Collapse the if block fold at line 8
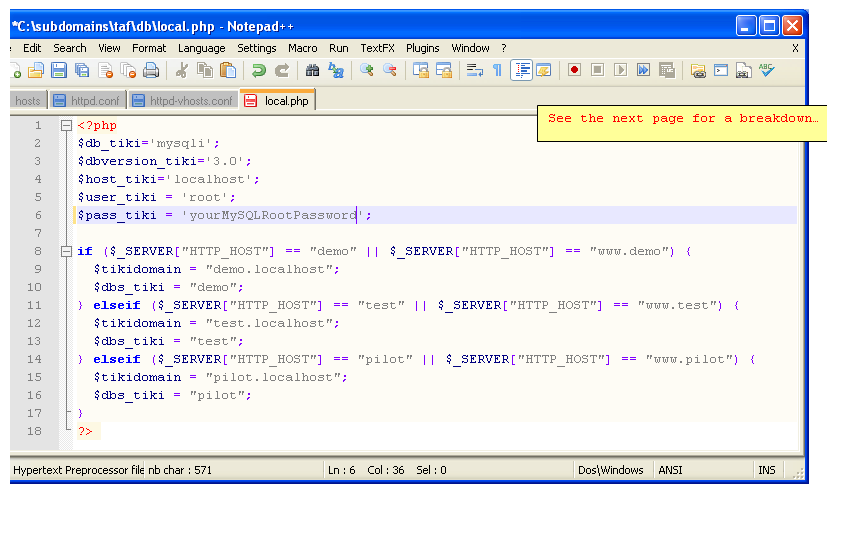The image size is (860, 533). [x=66, y=252]
